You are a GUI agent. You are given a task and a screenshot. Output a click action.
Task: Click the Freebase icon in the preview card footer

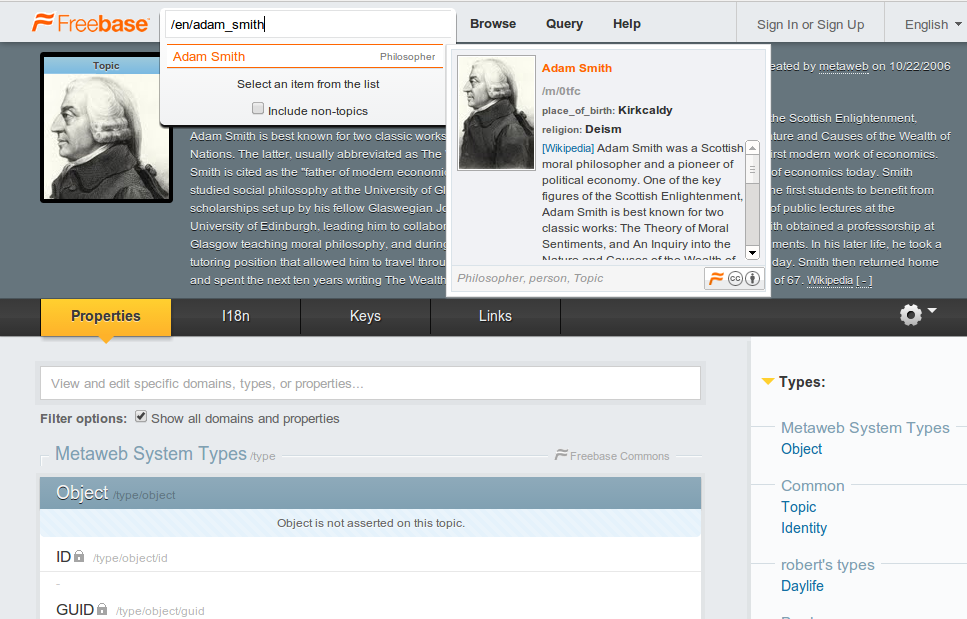715,279
